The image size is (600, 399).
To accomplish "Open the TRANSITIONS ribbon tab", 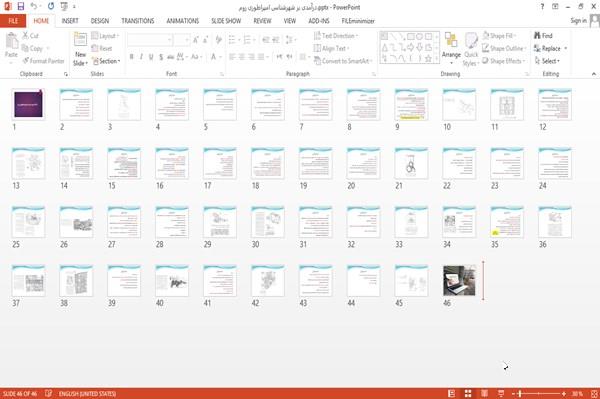I will click(138, 21).
